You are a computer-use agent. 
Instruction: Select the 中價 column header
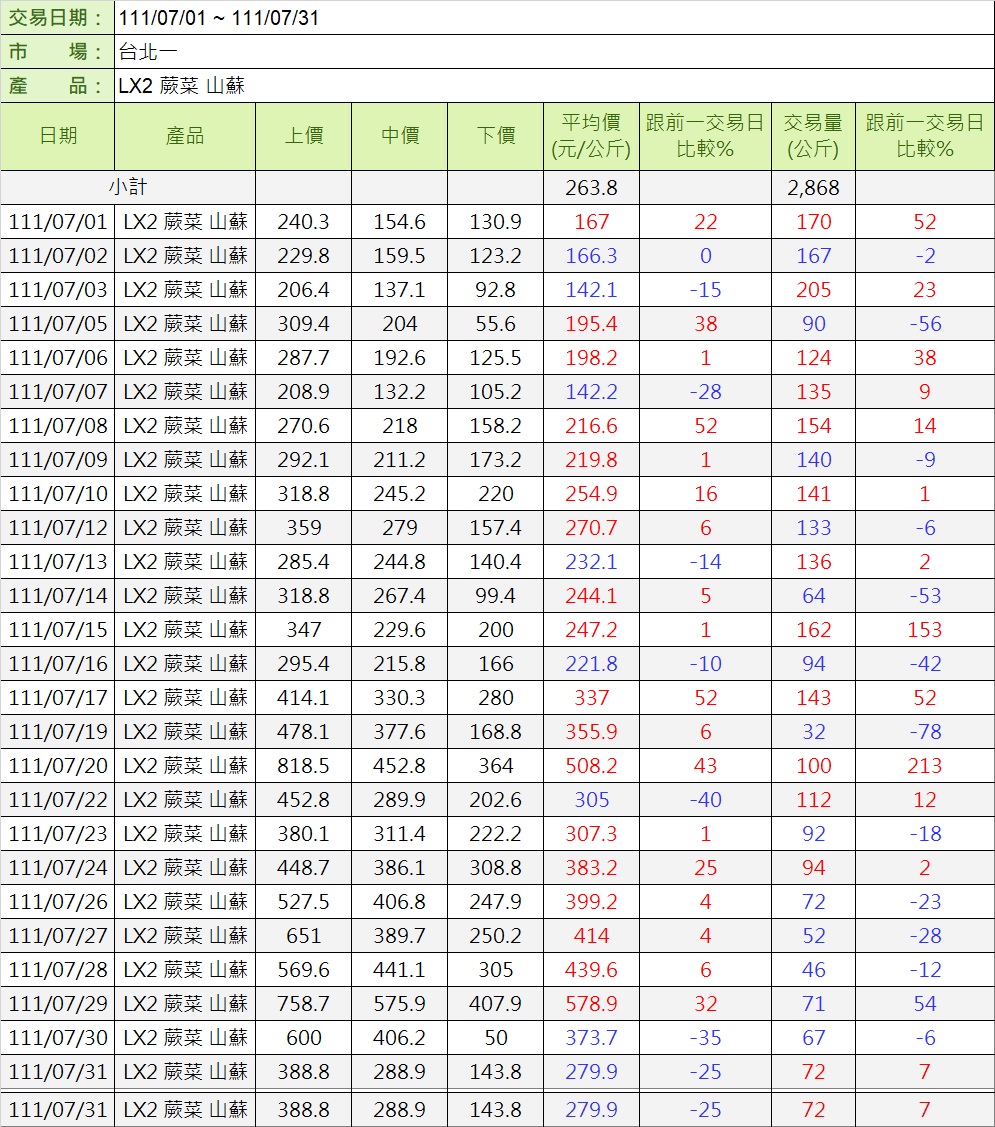(399, 136)
